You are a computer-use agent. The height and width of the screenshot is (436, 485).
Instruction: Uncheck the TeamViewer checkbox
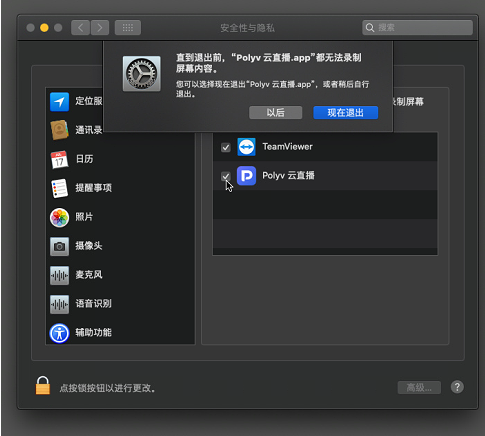pos(226,147)
